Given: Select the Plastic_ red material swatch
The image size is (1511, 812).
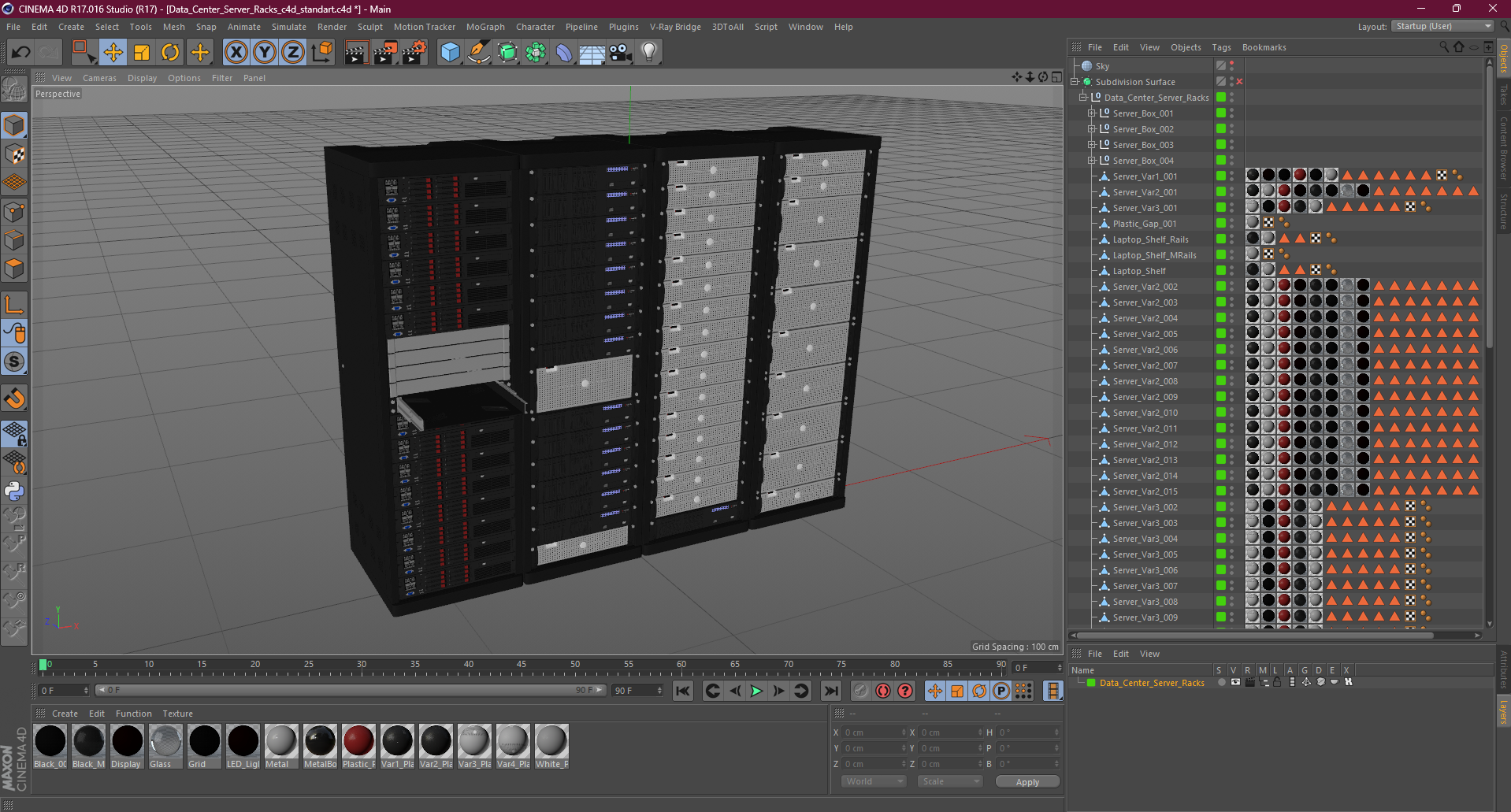Looking at the screenshot, I should click(358, 747).
